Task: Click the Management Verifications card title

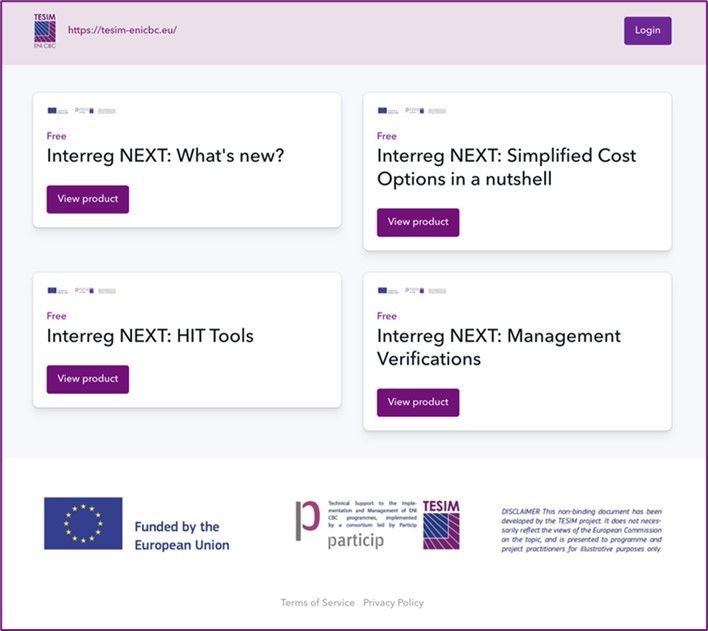Action: click(x=498, y=347)
